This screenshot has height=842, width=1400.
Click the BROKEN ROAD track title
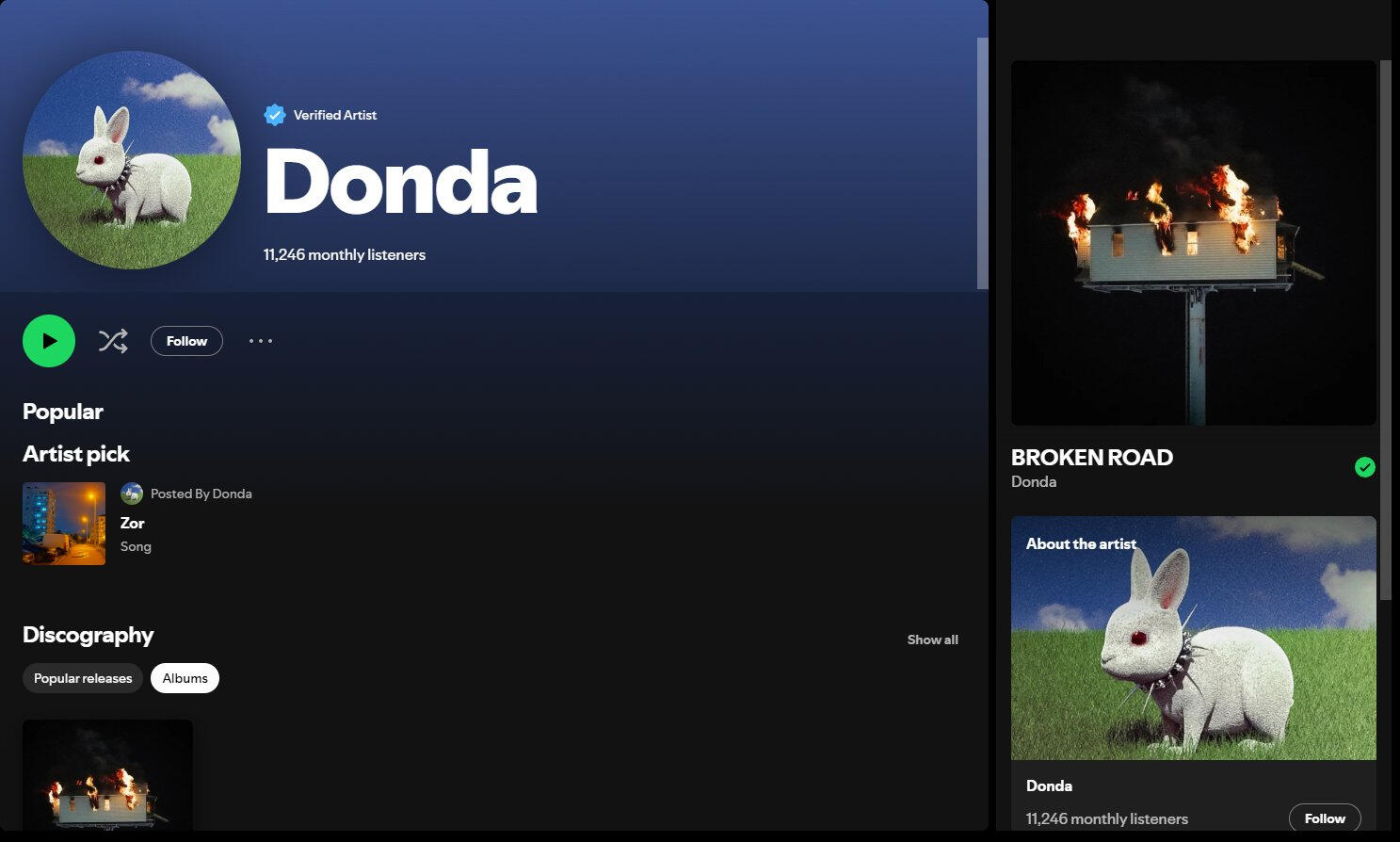[1091, 458]
